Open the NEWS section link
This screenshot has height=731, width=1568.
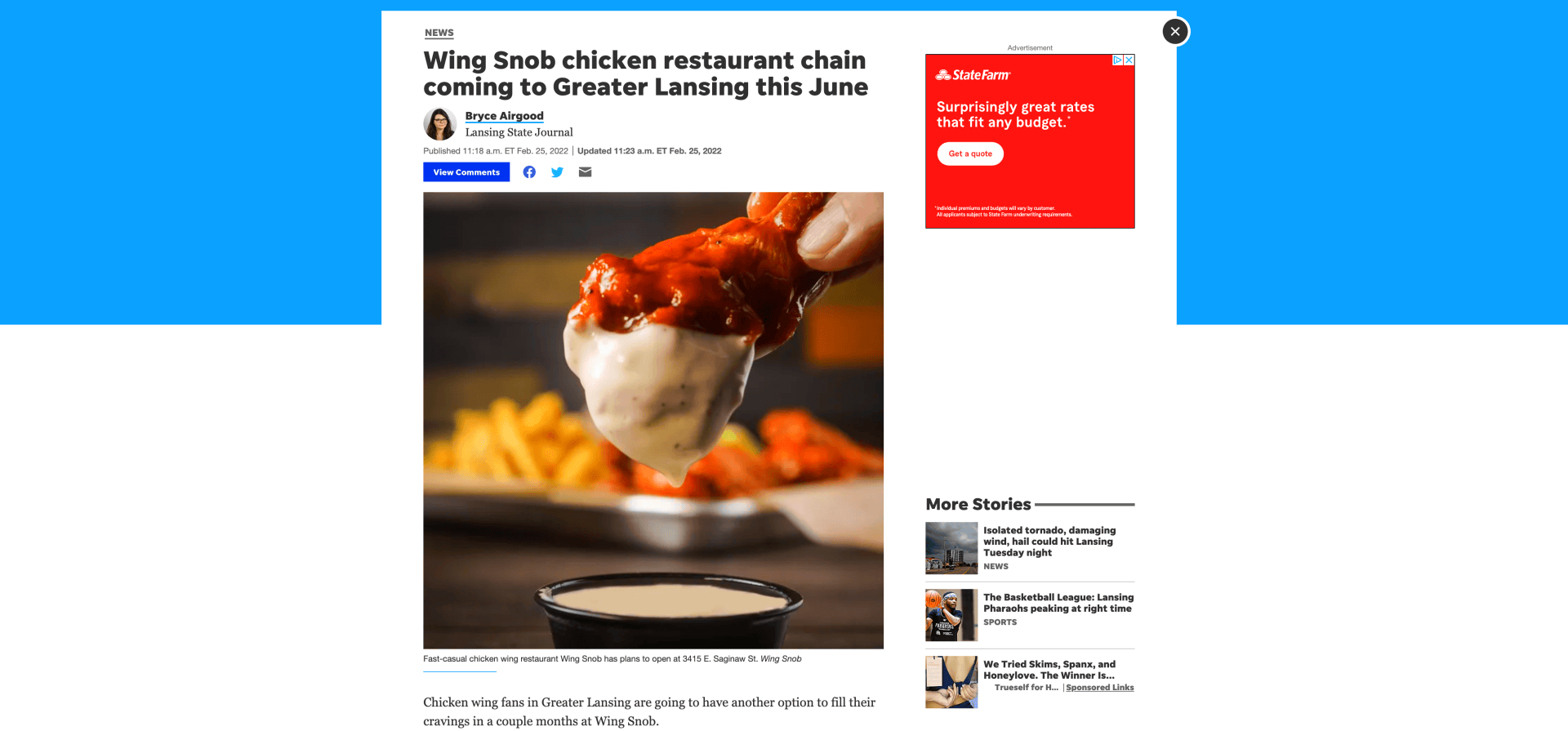click(x=439, y=33)
